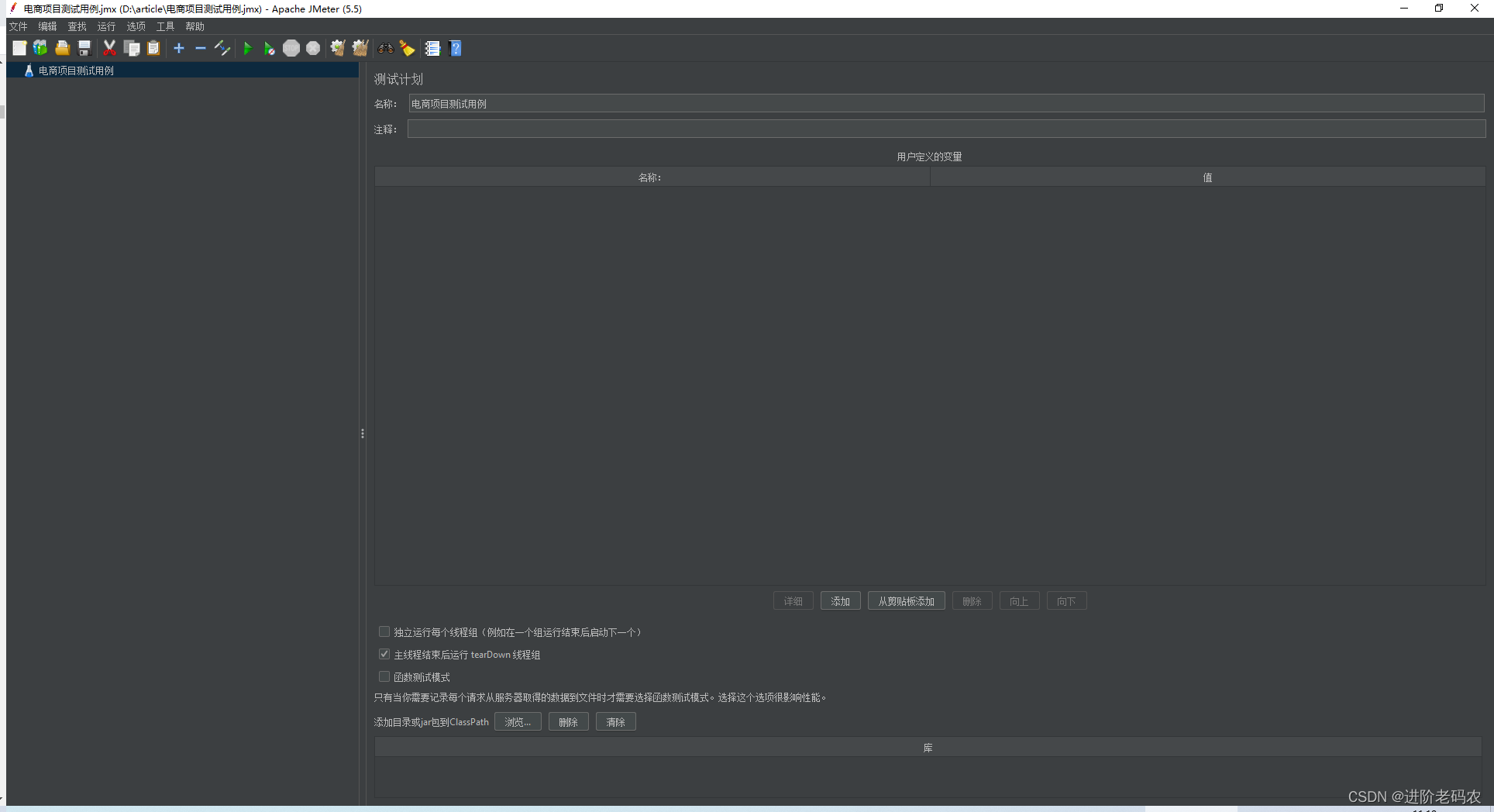Expand all tree nodes with plus icon
Screen dimensions: 1494x812
[179, 48]
